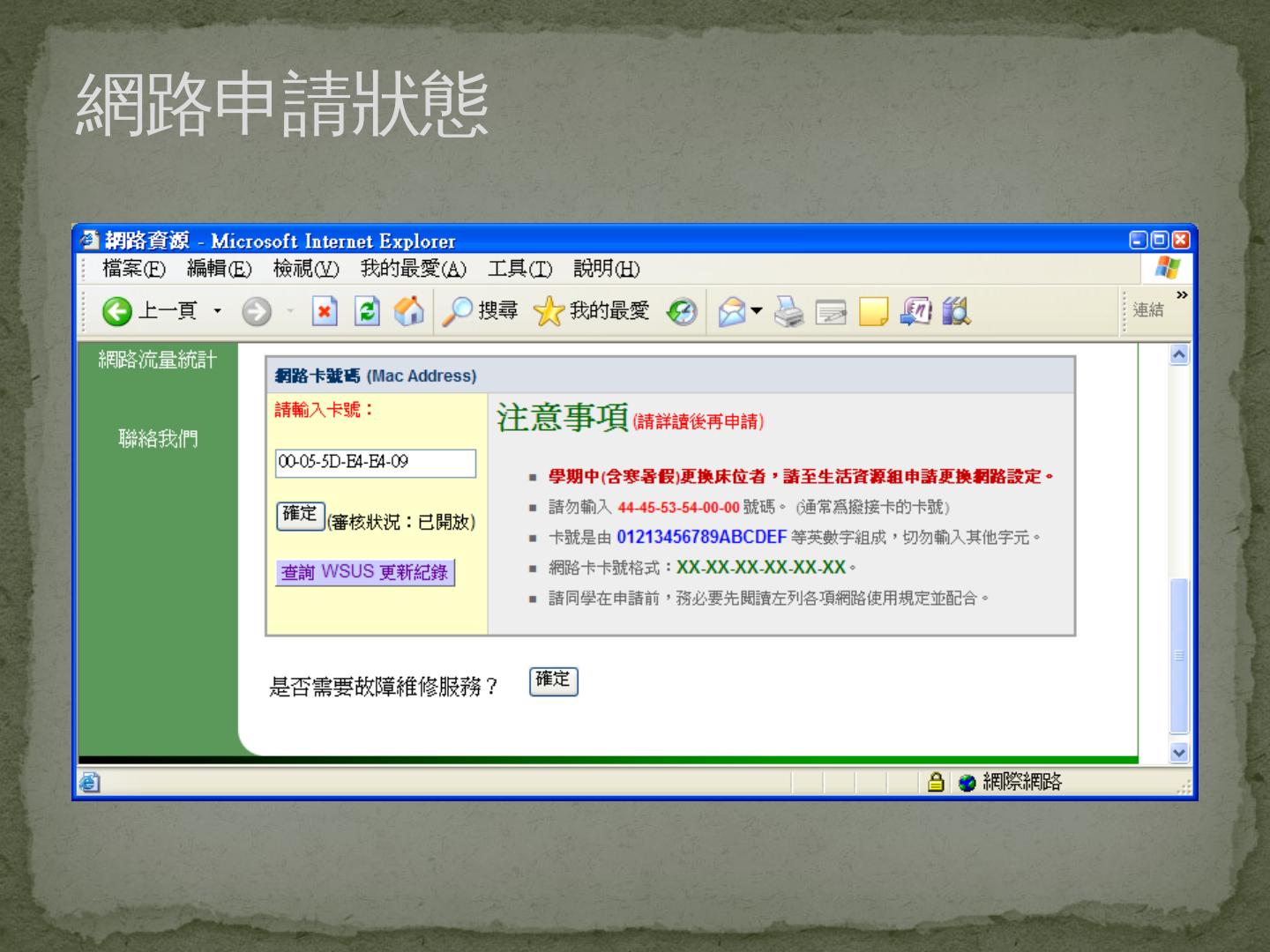Refresh the page with the green arrows icon

(x=367, y=311)
